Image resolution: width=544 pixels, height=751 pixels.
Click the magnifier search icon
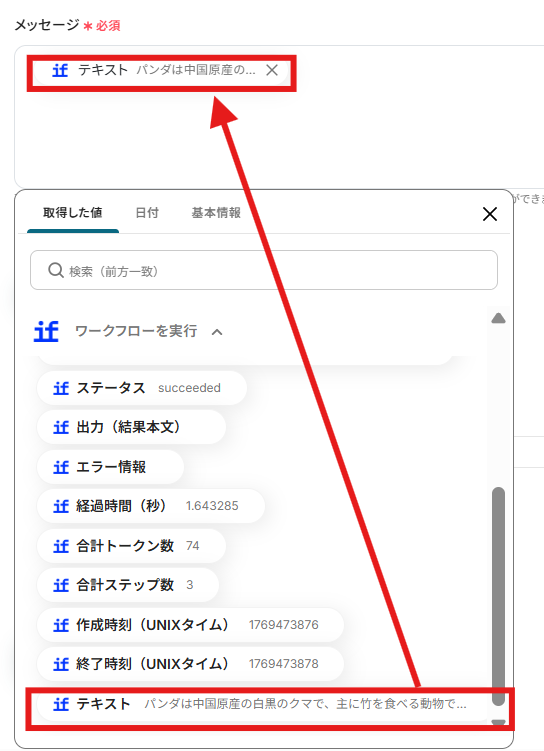tap(56, 270)
